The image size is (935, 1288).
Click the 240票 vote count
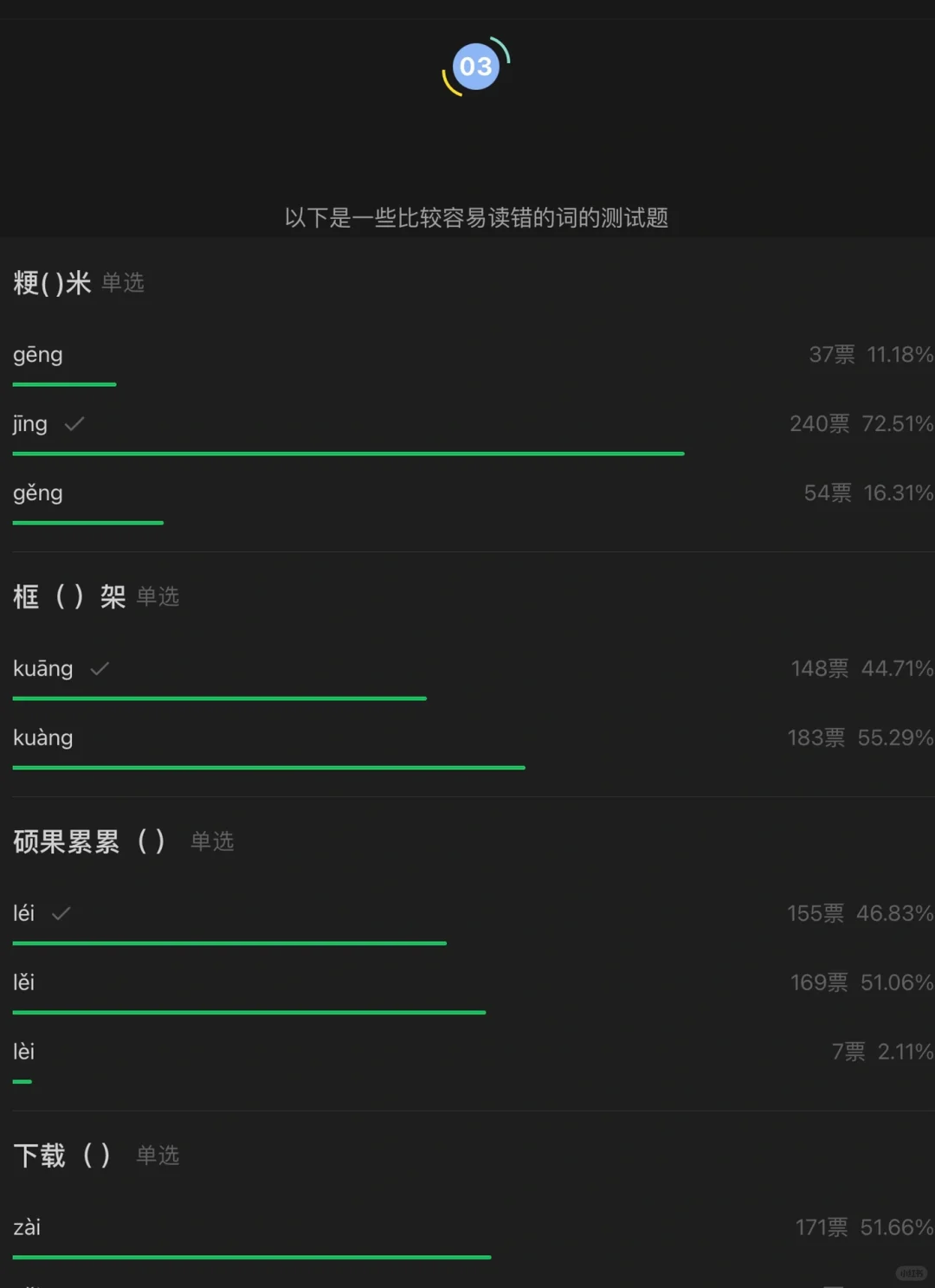tap(820, 424)
